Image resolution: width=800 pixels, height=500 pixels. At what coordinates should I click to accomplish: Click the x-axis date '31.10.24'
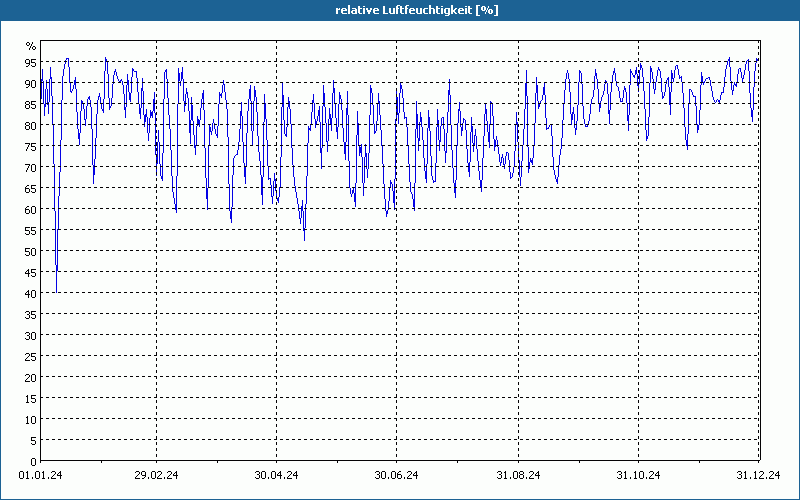pos(638,475)
